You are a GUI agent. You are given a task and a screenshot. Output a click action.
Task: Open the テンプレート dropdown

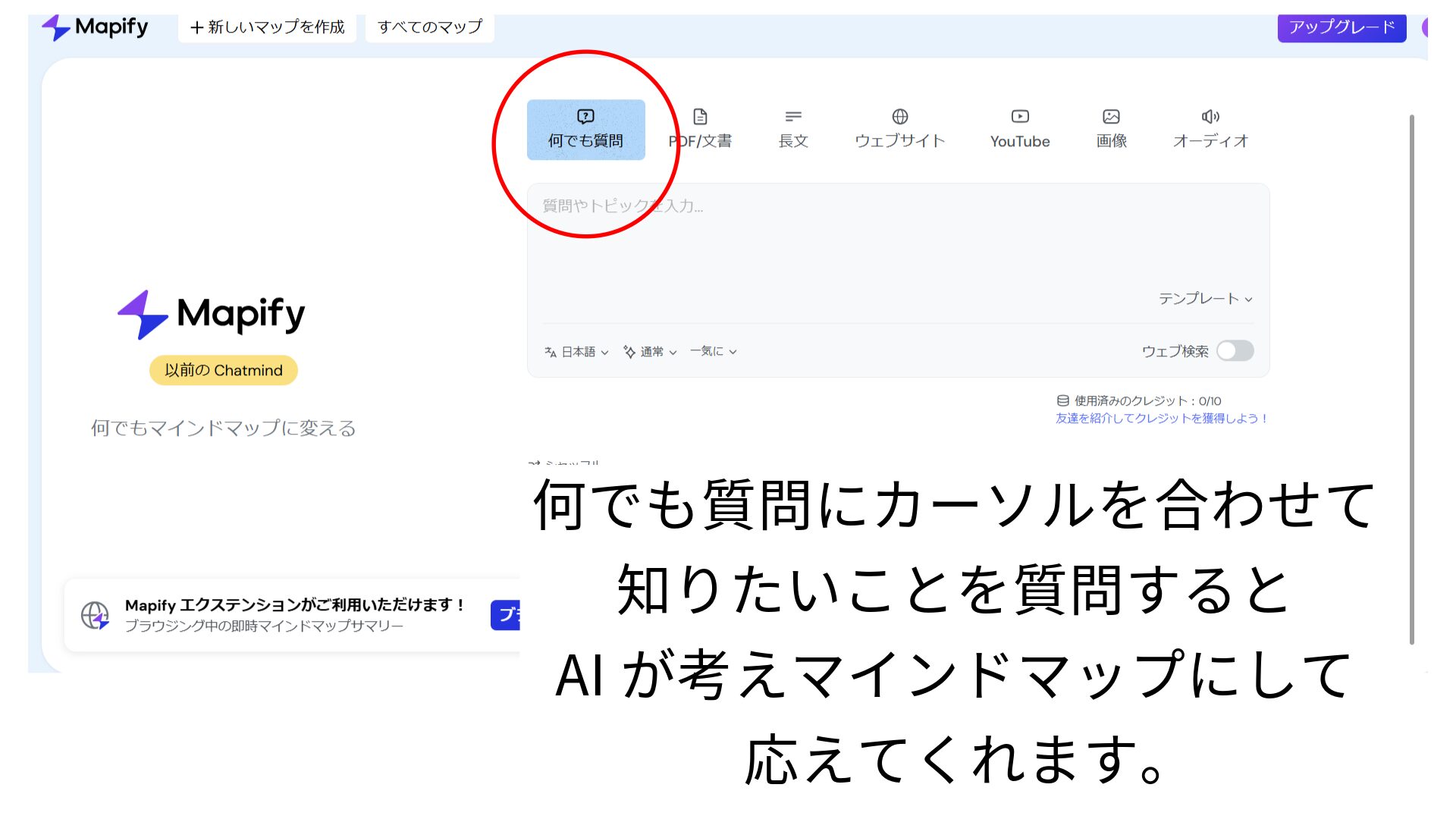pyautogui.click(x=1207, y=299)
